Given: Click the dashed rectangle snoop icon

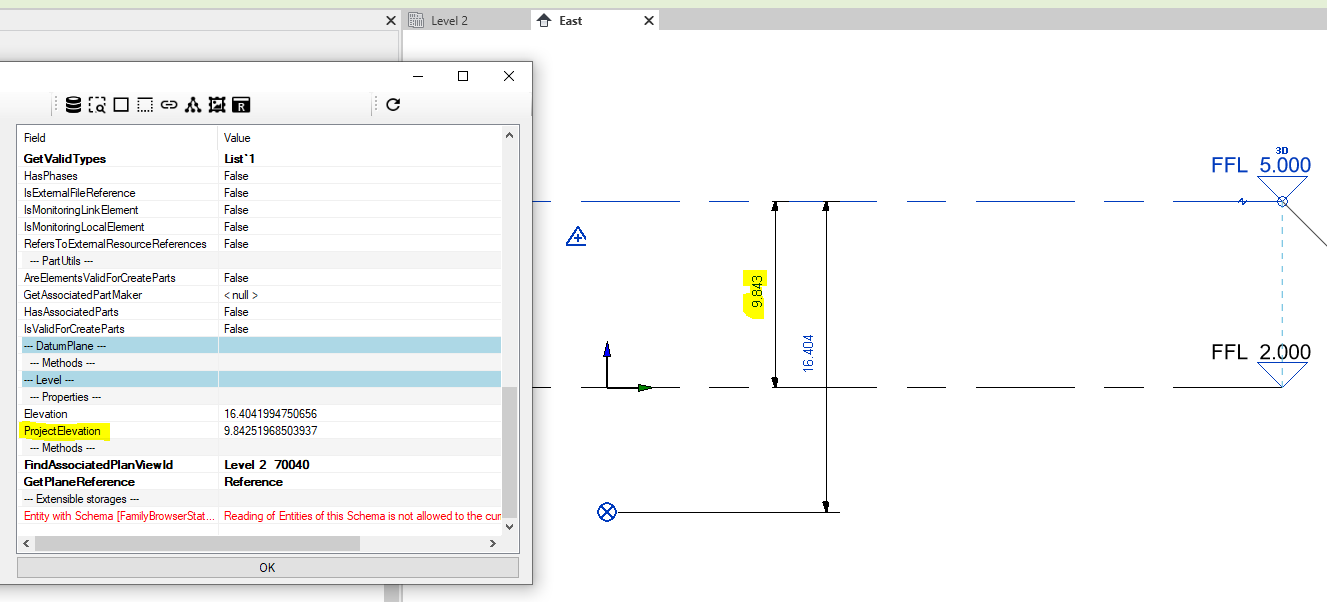Looking at the screenshot, I should [144, 104].
